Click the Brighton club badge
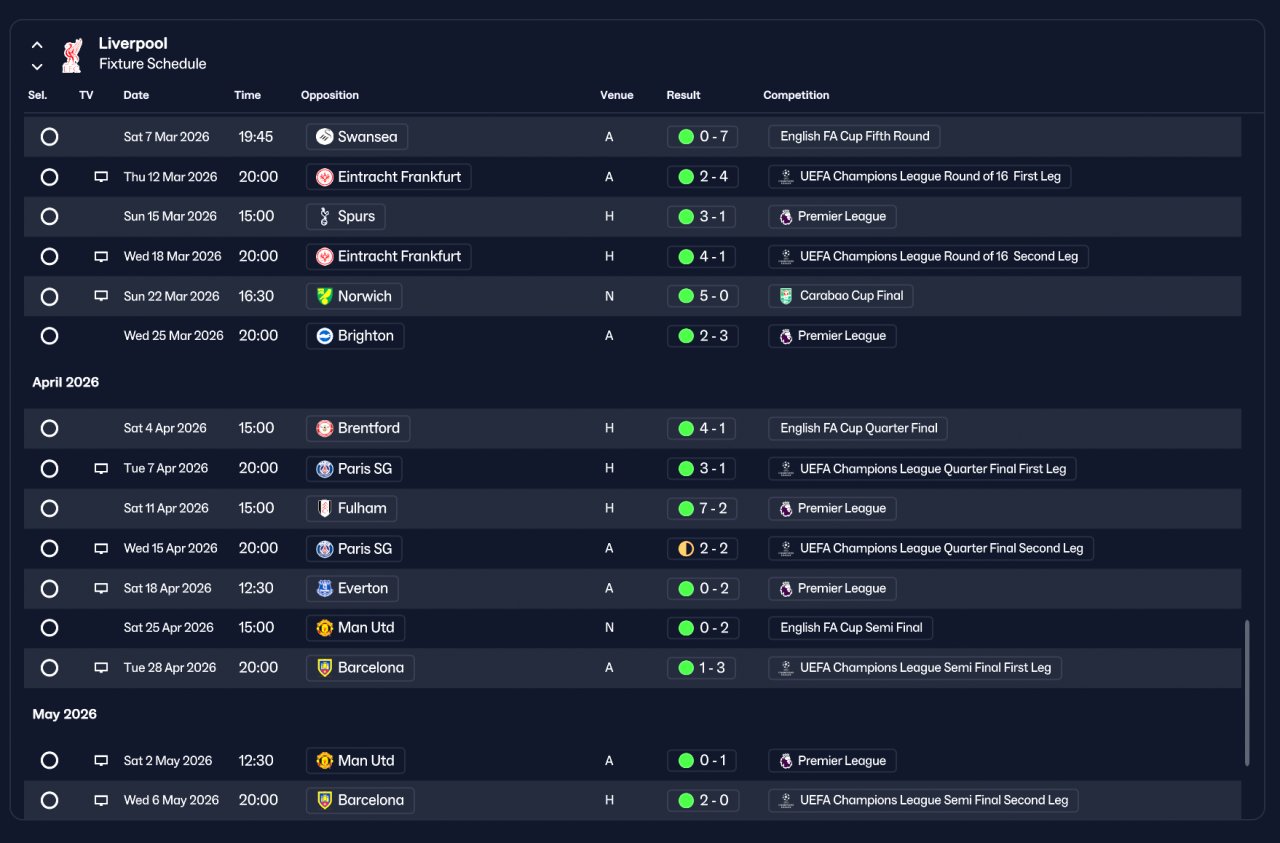1280x843 pixels. click(324, 336)
